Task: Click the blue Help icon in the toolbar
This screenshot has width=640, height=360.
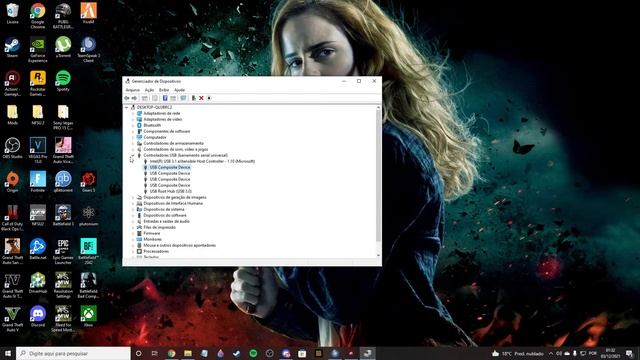Action: tap(165, 98)
